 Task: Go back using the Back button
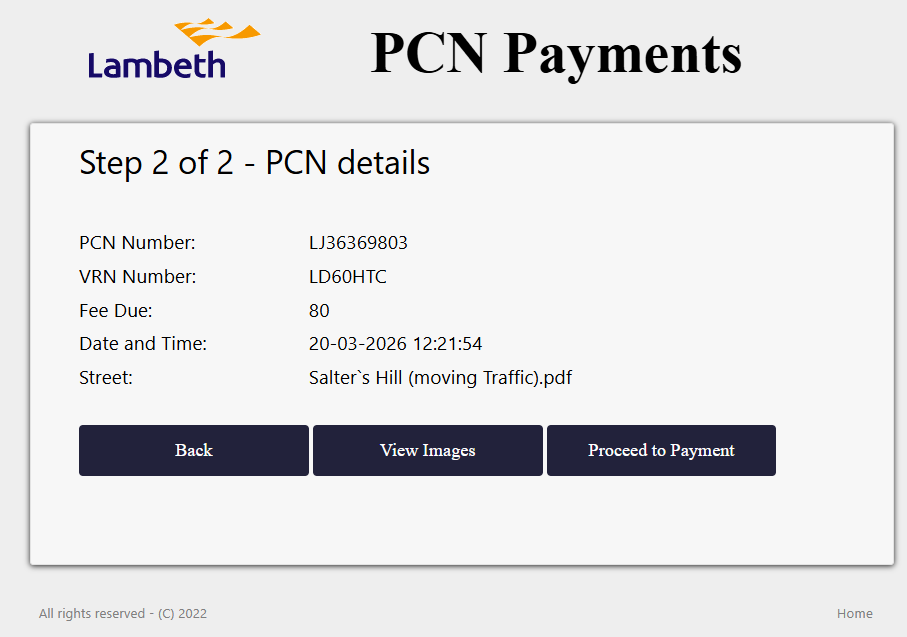[193, 450]
